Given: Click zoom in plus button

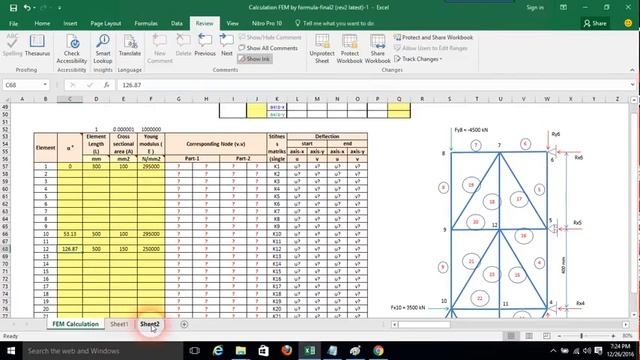Looking at the screenshot, I should [x=613, y=336].
